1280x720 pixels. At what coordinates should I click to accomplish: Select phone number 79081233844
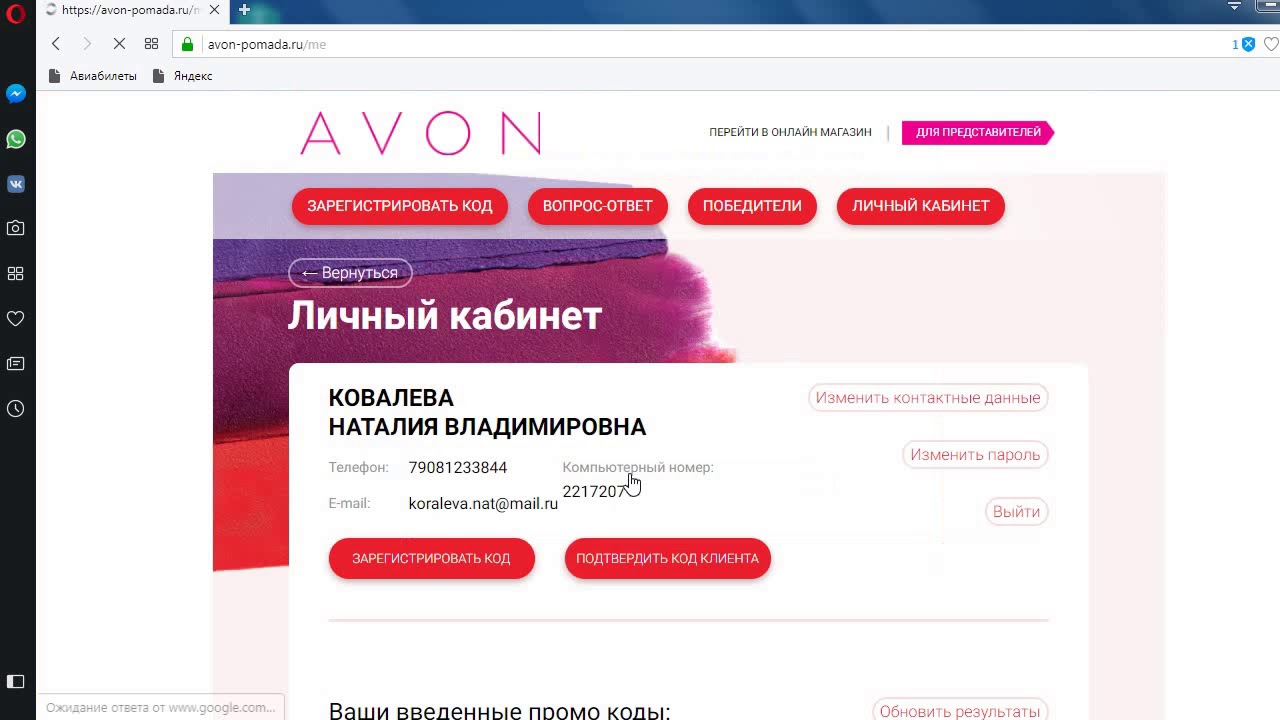point(458,467)
